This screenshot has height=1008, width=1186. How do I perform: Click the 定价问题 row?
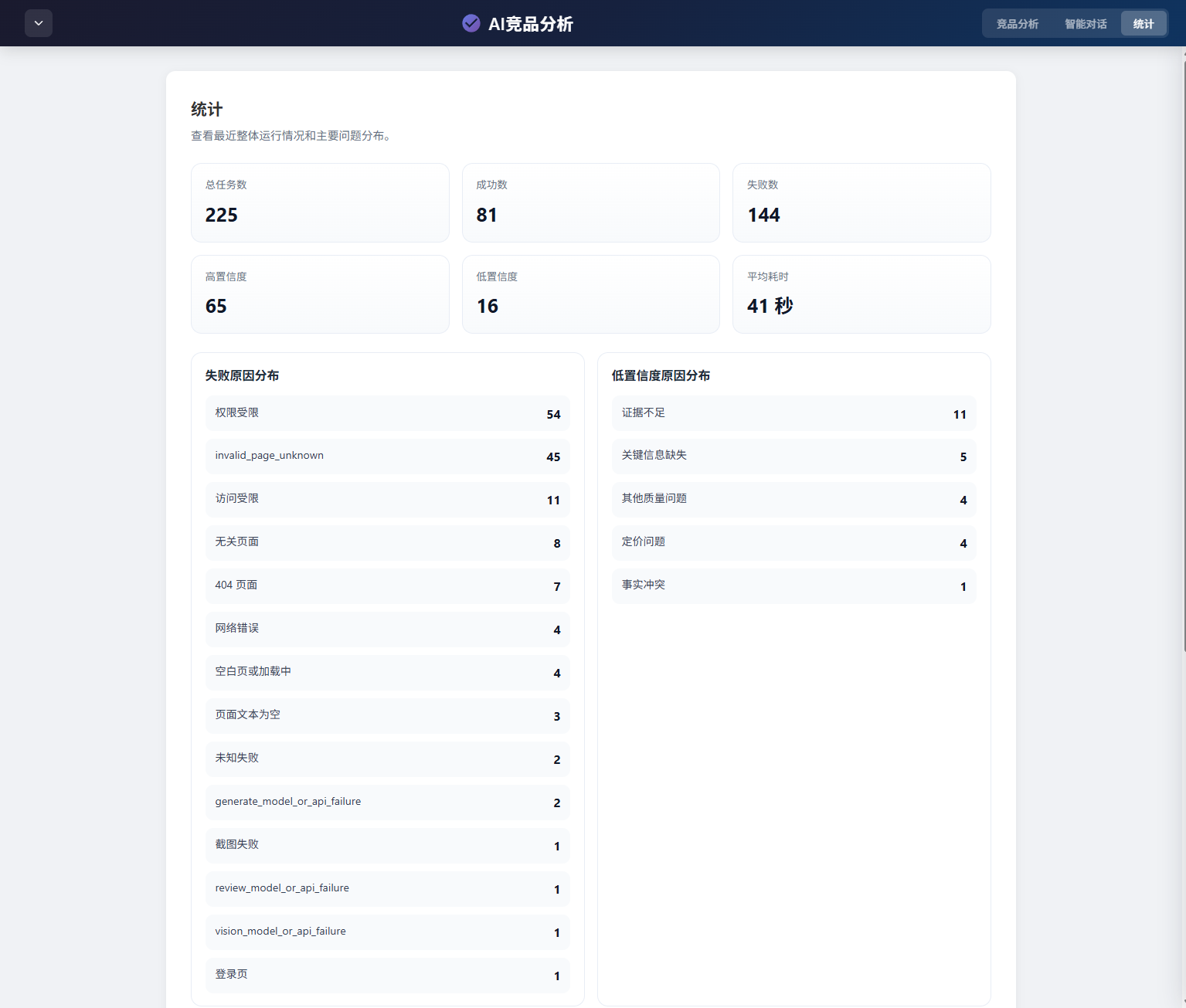(793, 543)
